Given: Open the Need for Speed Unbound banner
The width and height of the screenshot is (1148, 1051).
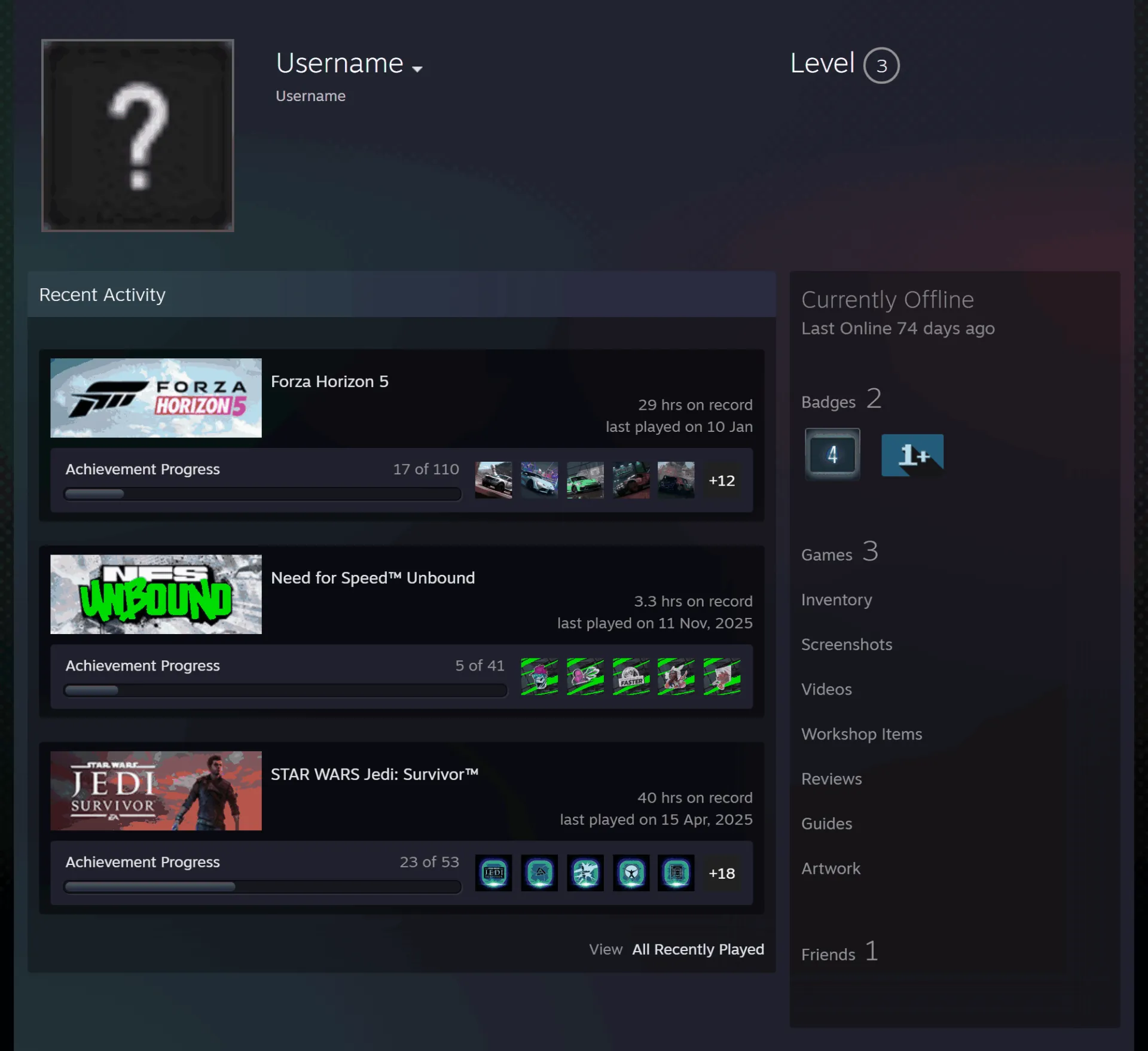Looking at the screenshot, I should (156, 594).
